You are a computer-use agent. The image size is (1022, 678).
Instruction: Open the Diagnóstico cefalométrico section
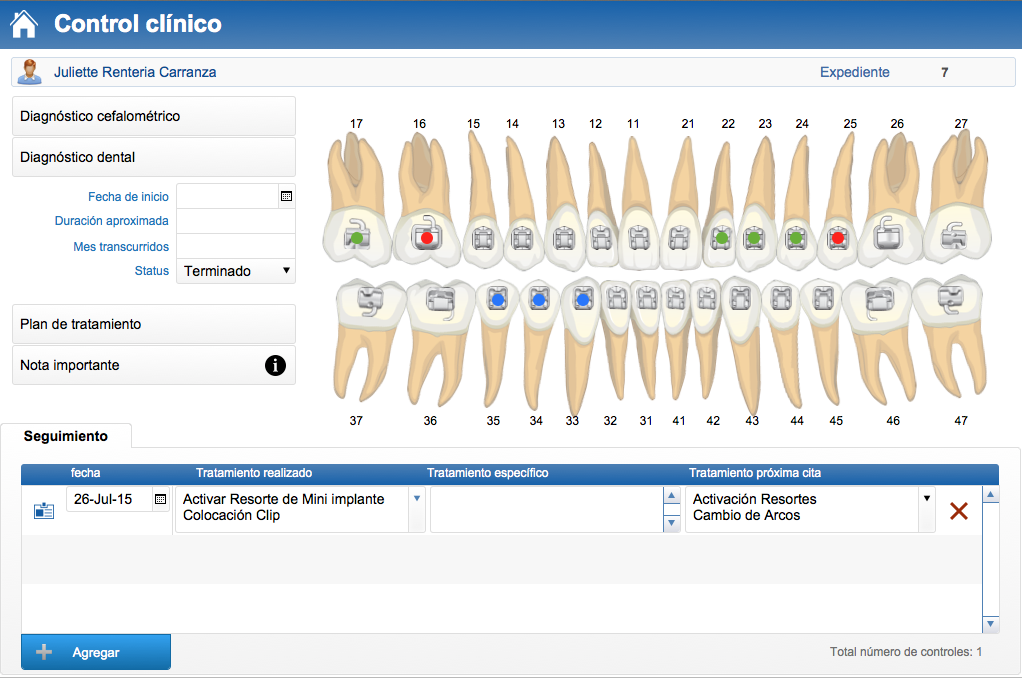tap(153, 116)
